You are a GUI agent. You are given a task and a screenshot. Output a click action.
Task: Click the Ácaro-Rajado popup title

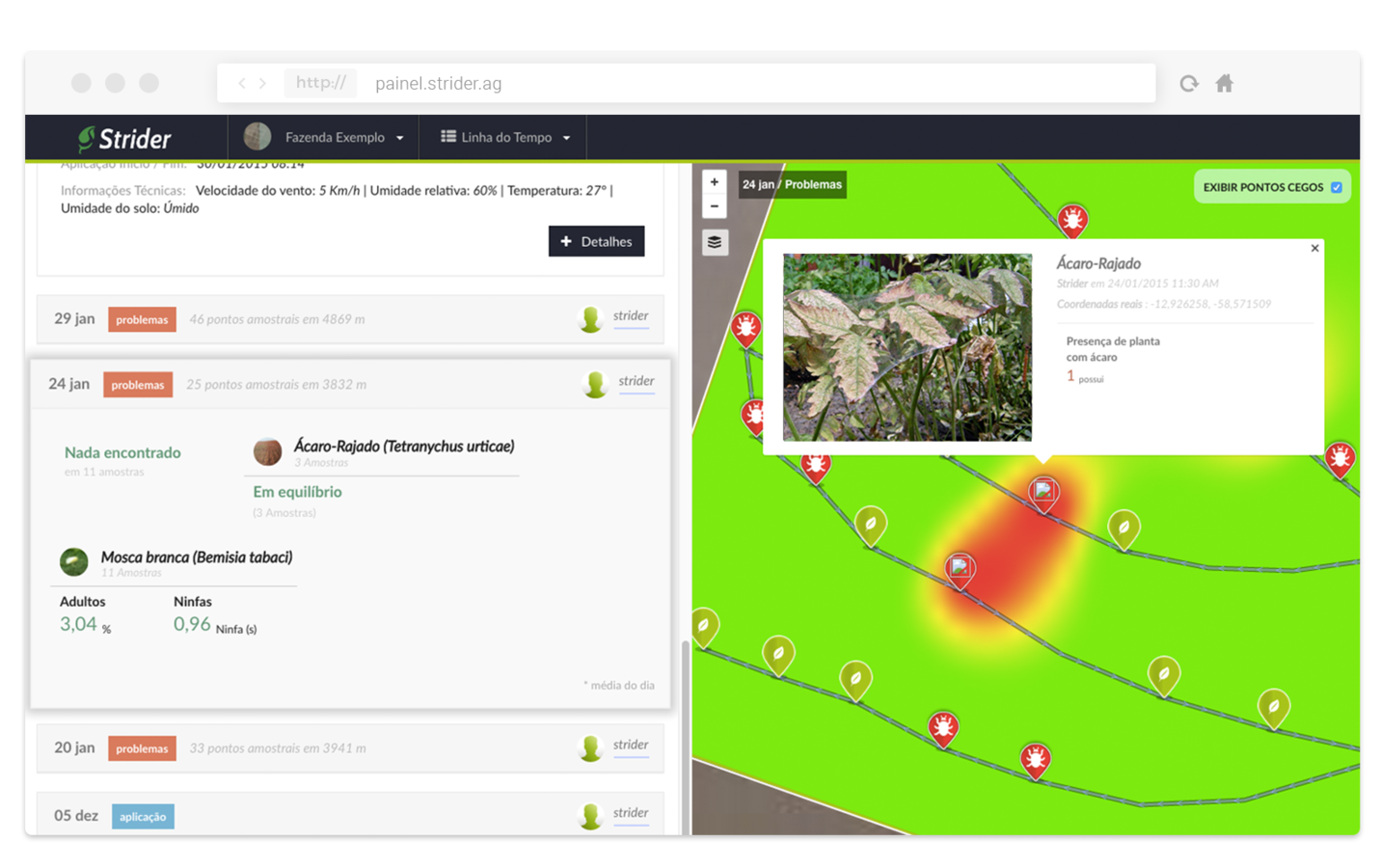(1098, 263)
